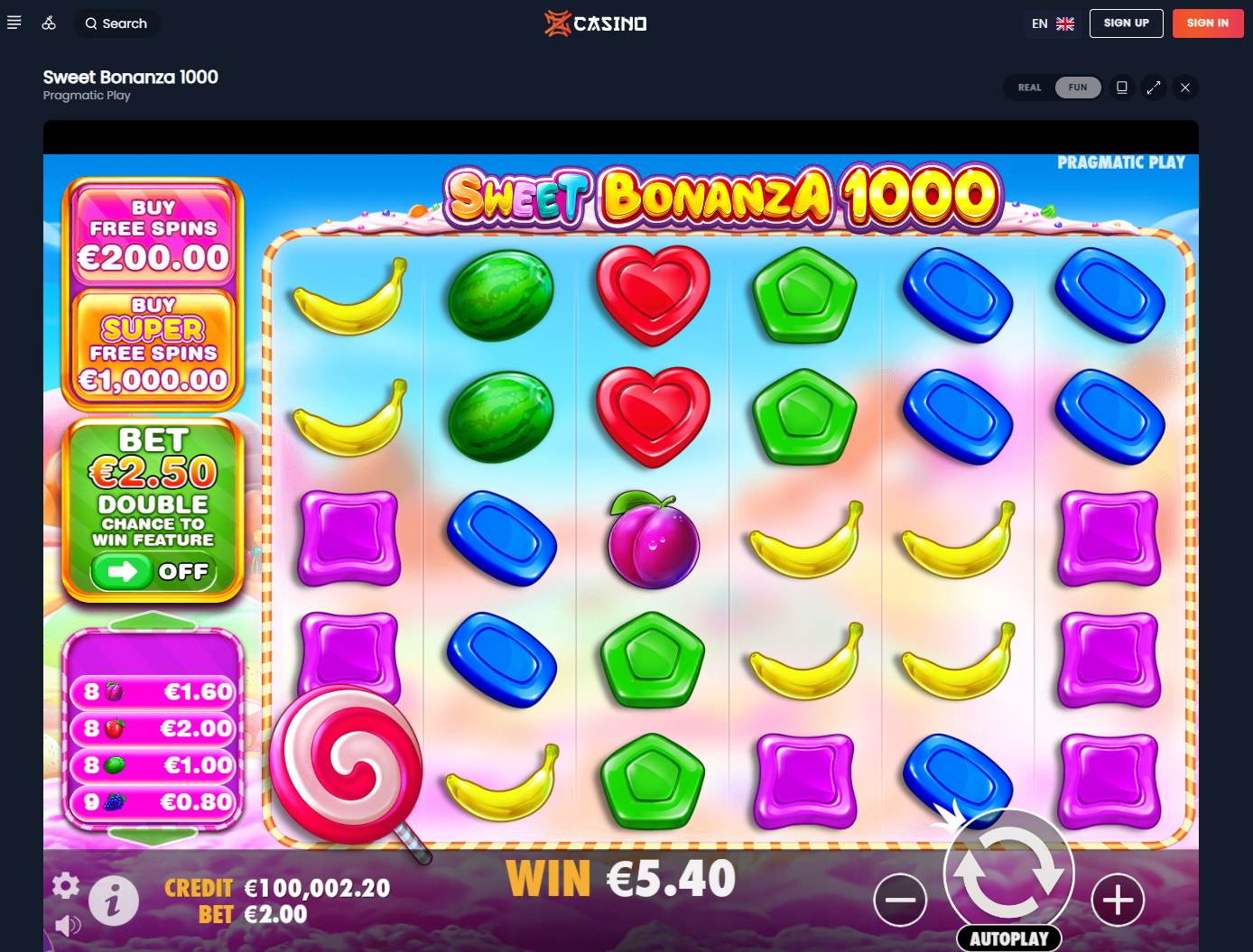Click the games category icon beside Search
This screenshot has width=1253, height=952.
pyautogui.click(x=49, y=23)
